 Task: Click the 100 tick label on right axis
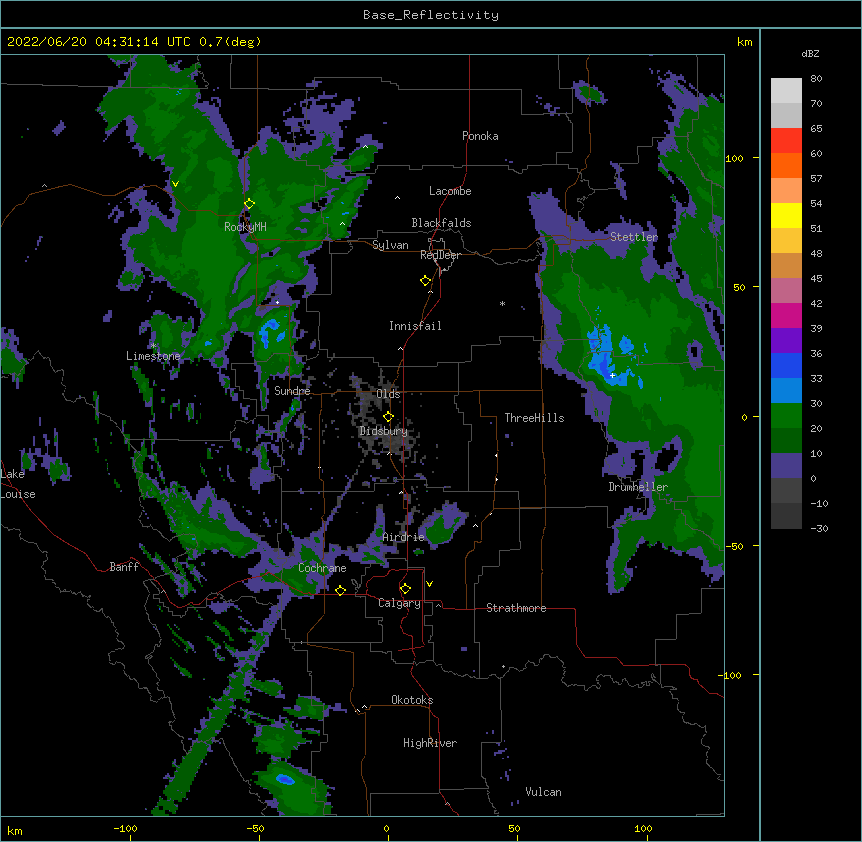point(734,158)
